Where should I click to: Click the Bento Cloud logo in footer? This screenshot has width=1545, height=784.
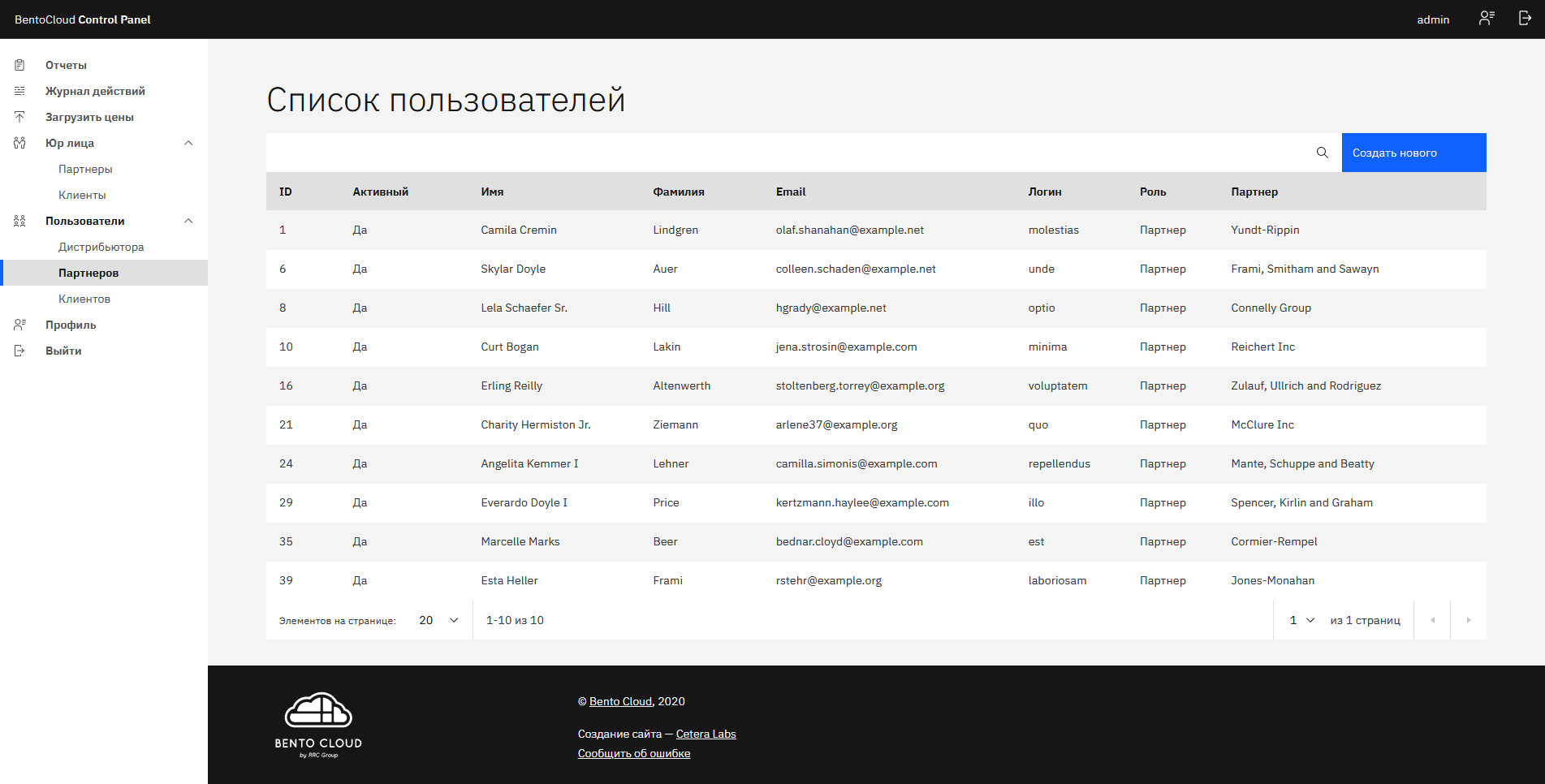[318, 725]
